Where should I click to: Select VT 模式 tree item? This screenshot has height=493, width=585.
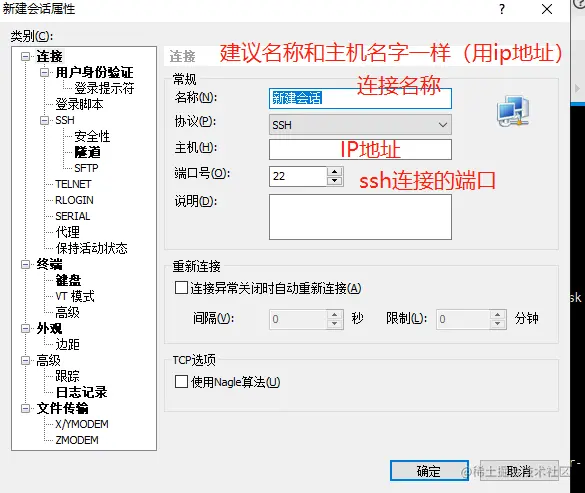pyautogui.click(x=75, y=296)
